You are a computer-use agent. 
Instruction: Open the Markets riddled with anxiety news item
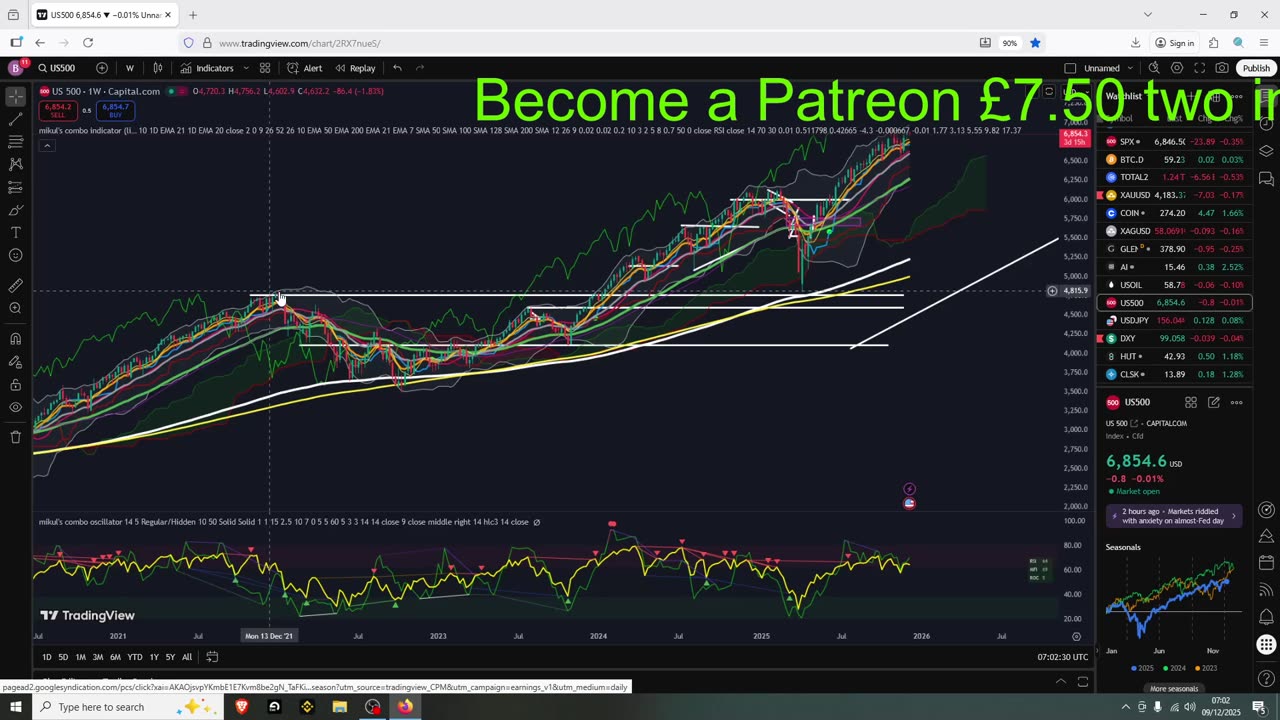[1174, 516]
